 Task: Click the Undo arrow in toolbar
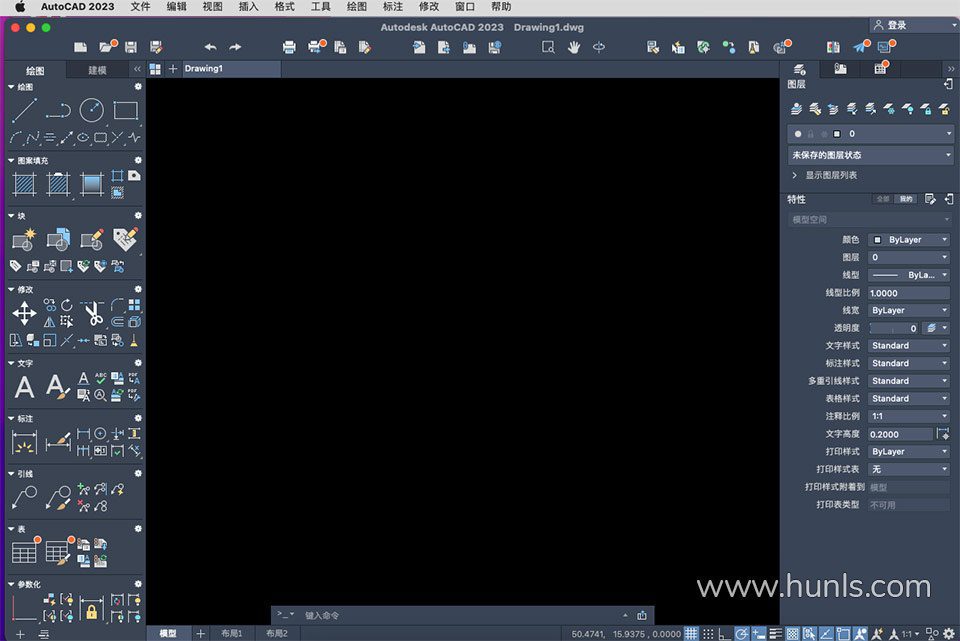pyautogui.click(x=211, y=47)
